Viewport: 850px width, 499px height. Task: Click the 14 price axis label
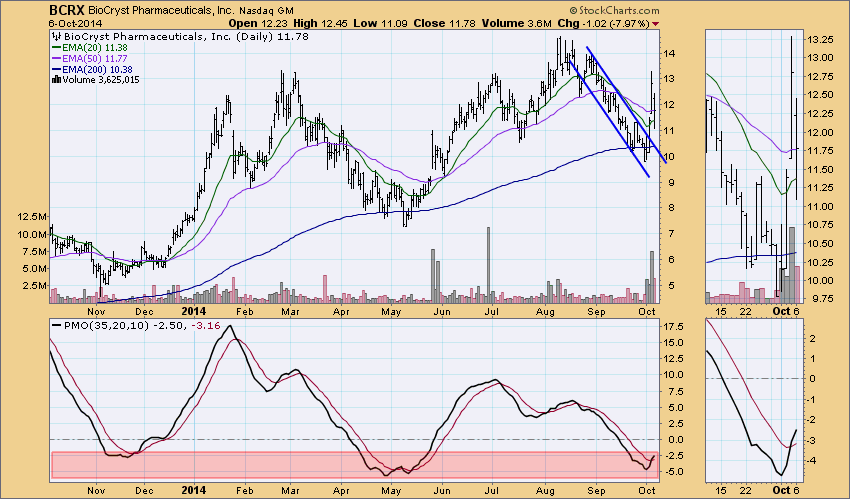click(669, 53)
